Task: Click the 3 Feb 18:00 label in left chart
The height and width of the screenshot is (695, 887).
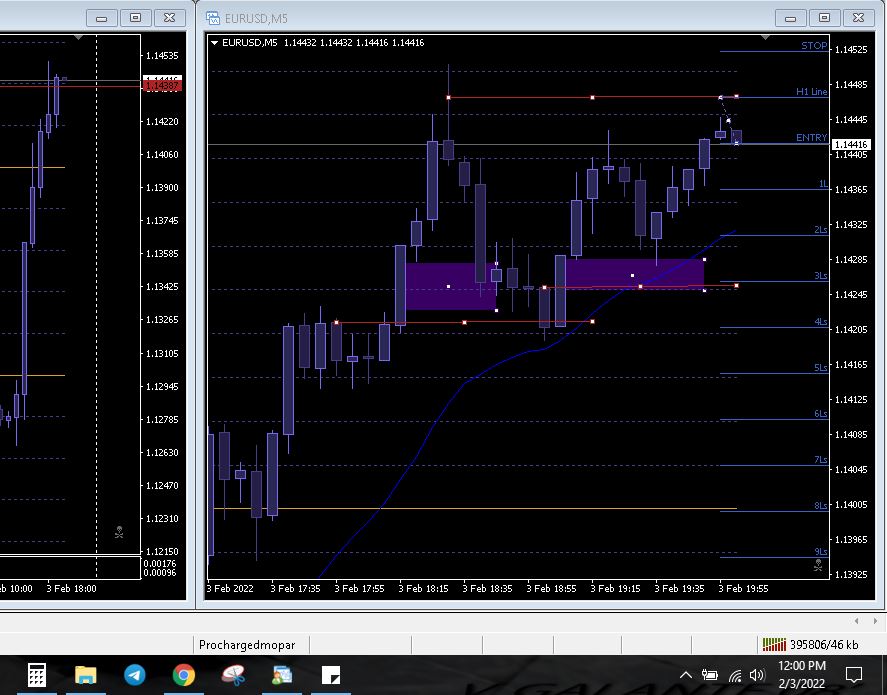Action: point(71,588)
